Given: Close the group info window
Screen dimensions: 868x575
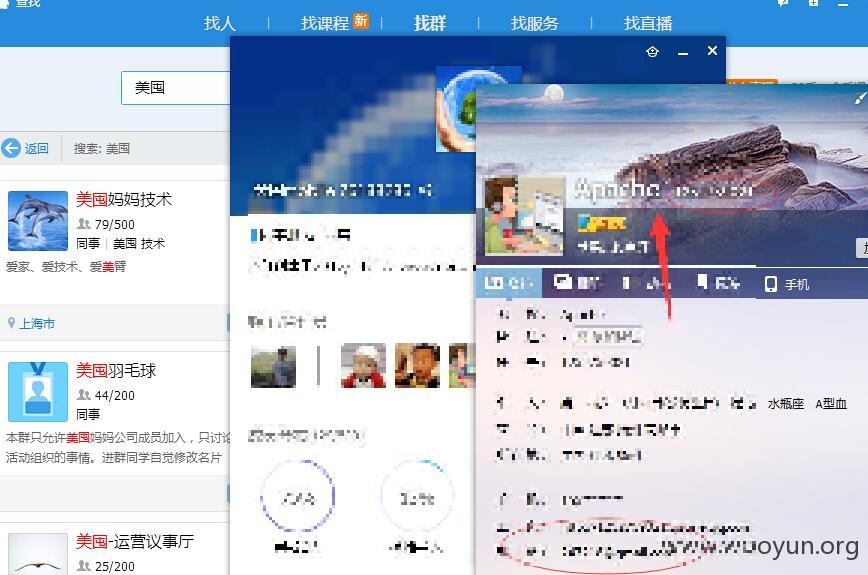Looking at the screenshot, I should pyautogui.click(x=712, y=51).
